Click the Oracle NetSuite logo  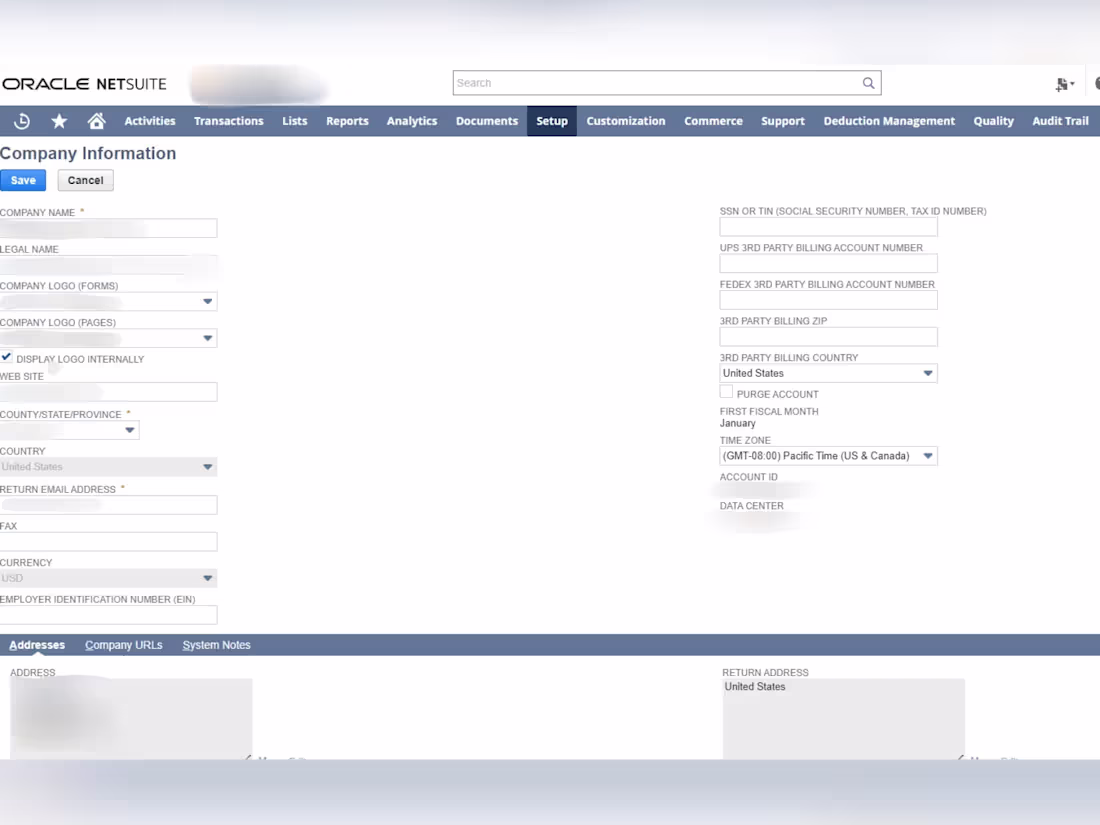point(84,83)
